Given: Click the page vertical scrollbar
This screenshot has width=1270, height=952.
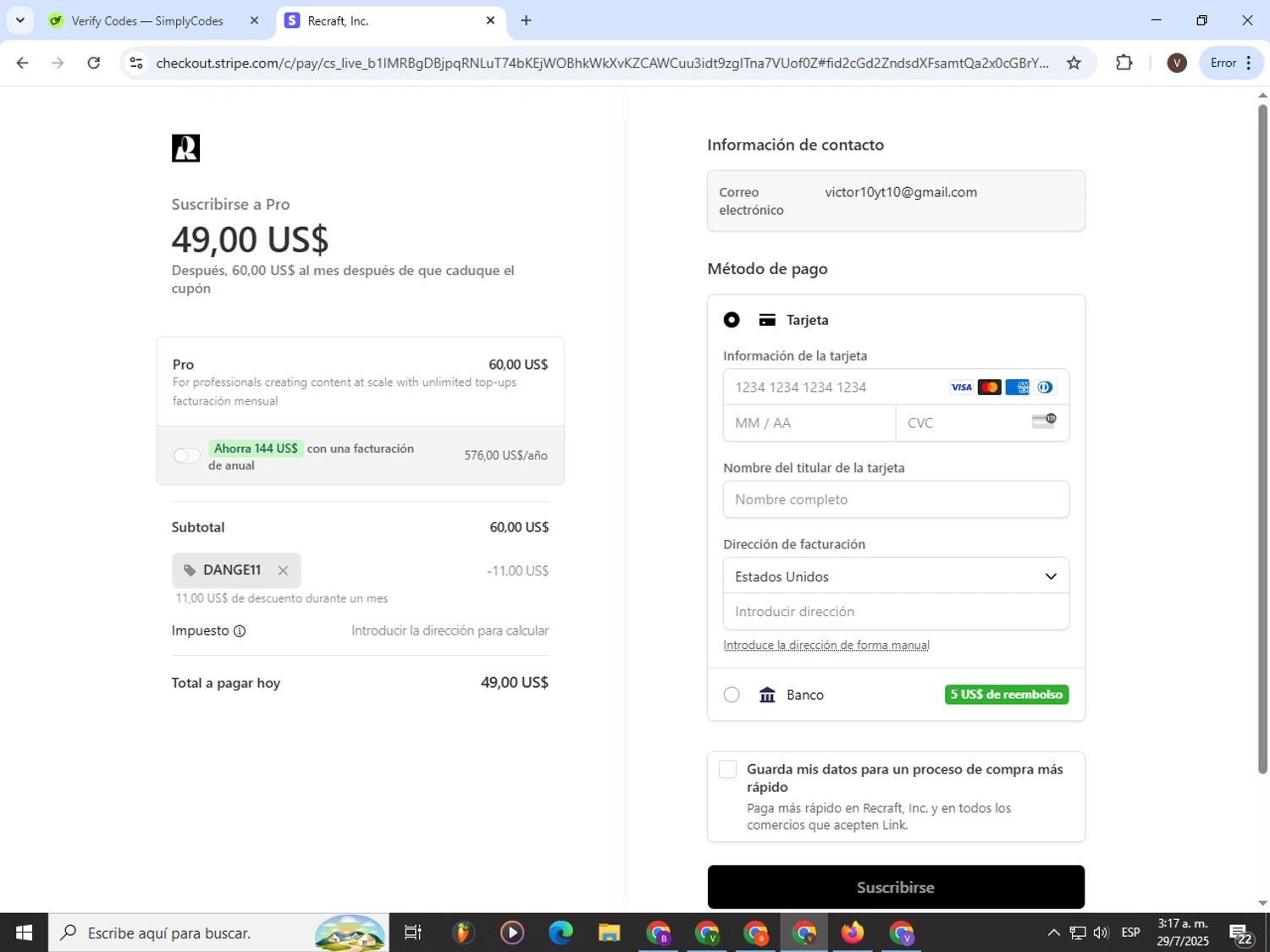Looking at the screenshot, I should (1262, 438).
